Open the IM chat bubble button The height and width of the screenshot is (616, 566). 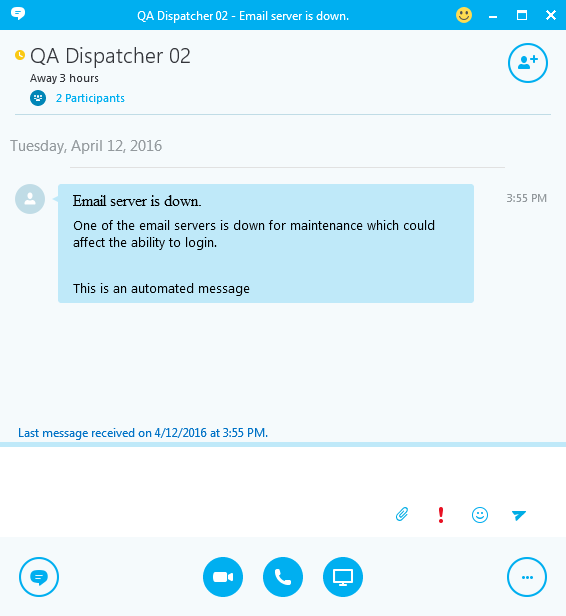[x=39, y=577]
